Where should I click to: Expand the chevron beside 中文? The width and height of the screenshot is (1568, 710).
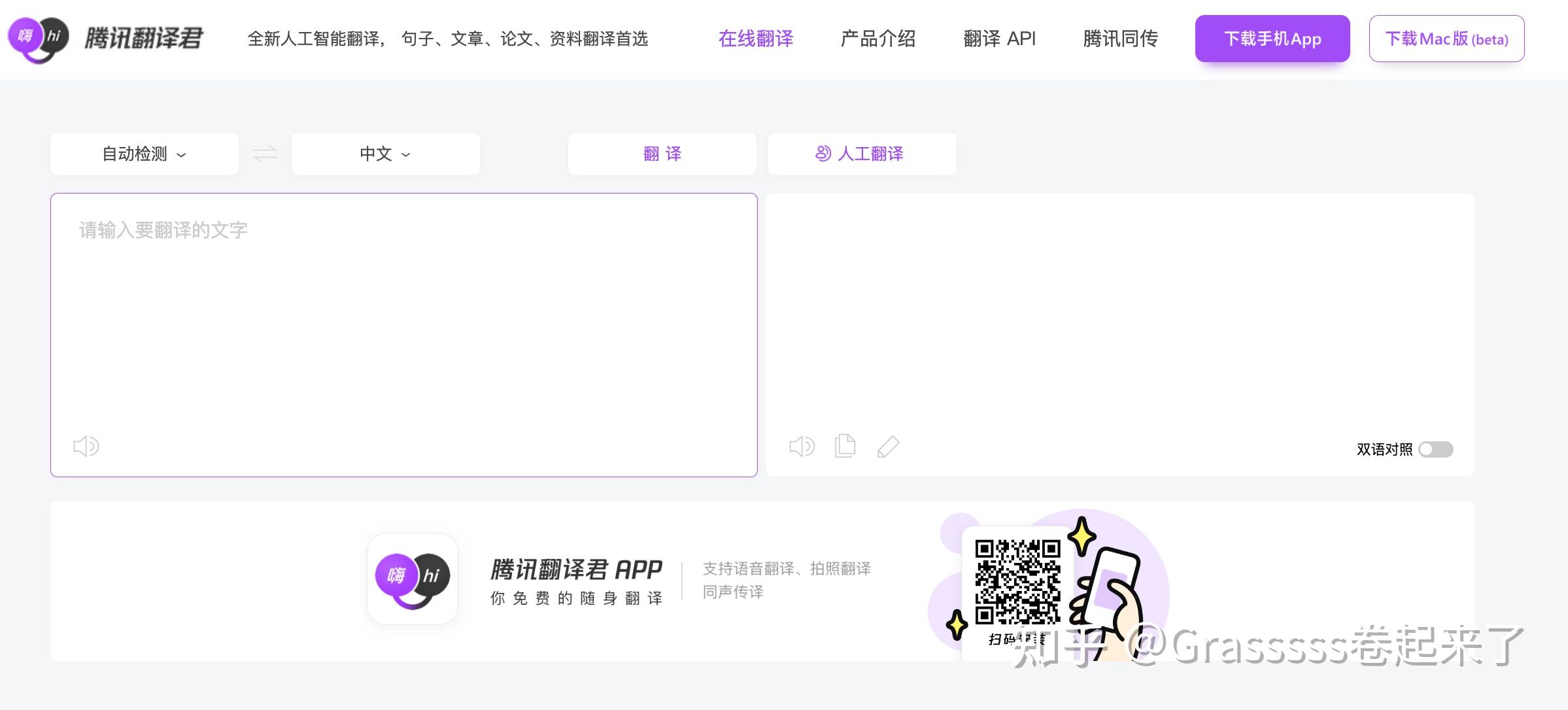tap(405, 156)
